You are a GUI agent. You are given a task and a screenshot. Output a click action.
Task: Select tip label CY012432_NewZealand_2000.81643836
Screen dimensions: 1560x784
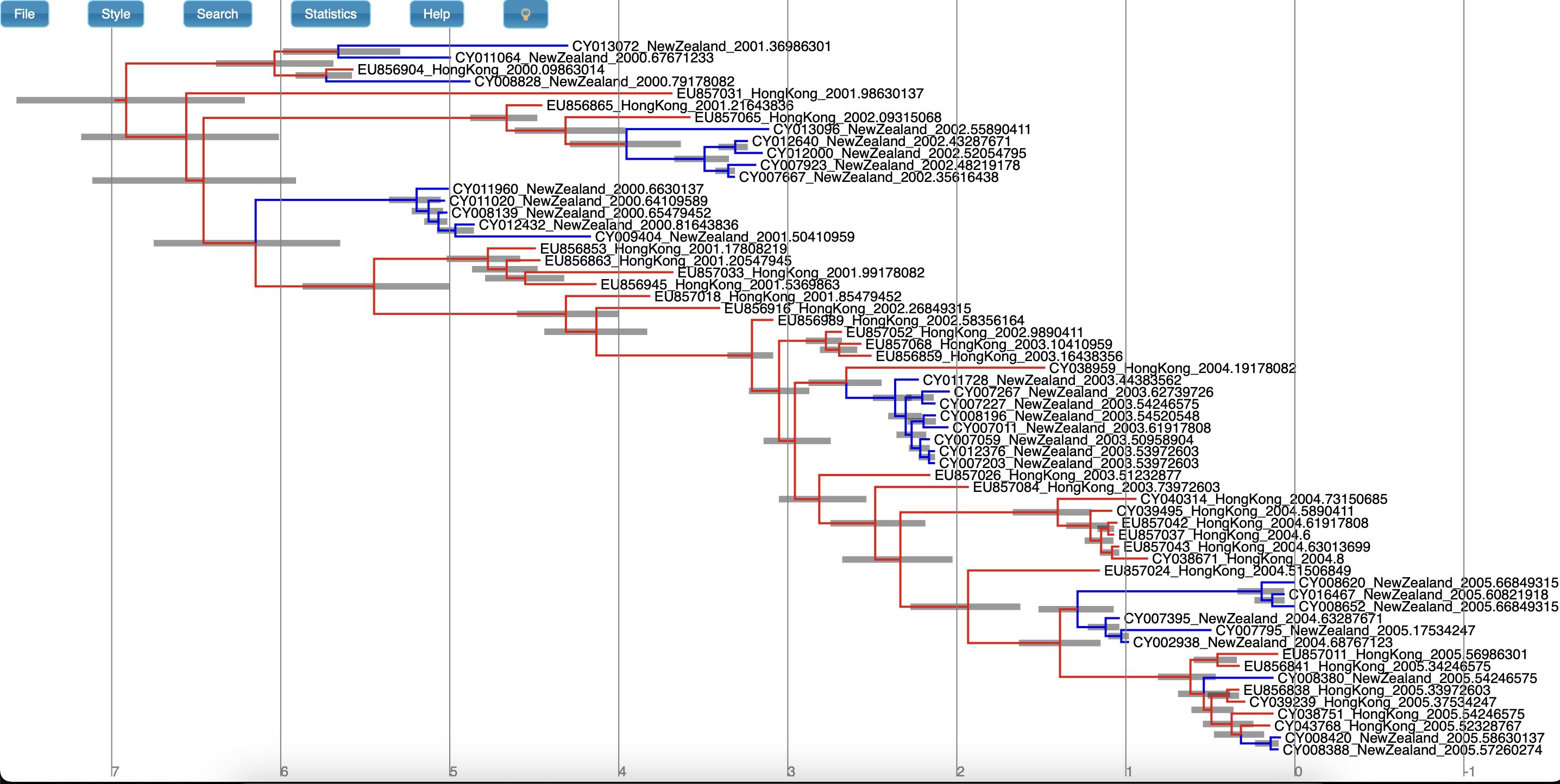click(608, 225)
